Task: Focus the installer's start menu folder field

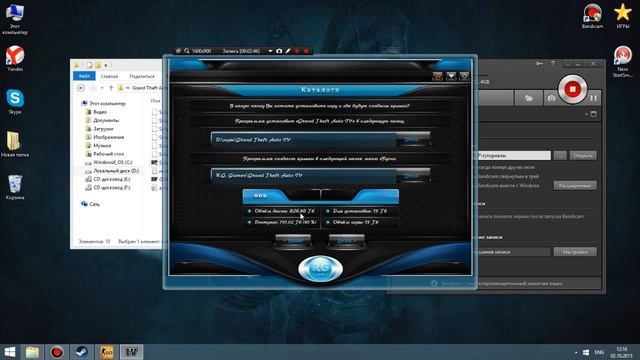Action: [x=304, y=176]
